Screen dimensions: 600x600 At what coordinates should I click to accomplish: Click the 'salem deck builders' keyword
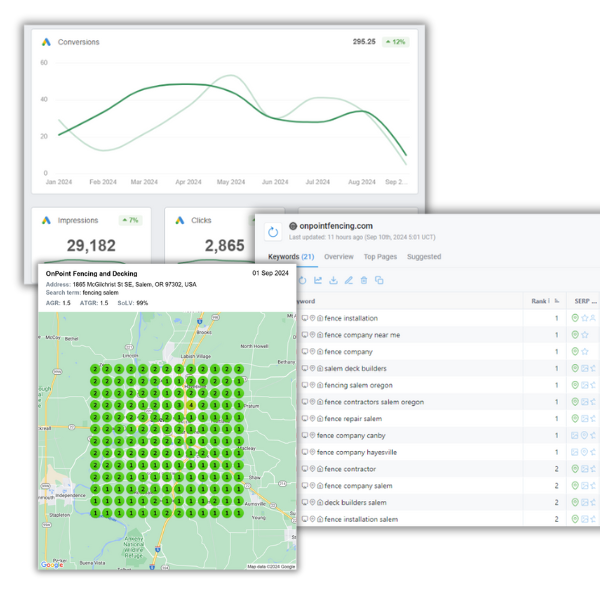tap(355, 368)
